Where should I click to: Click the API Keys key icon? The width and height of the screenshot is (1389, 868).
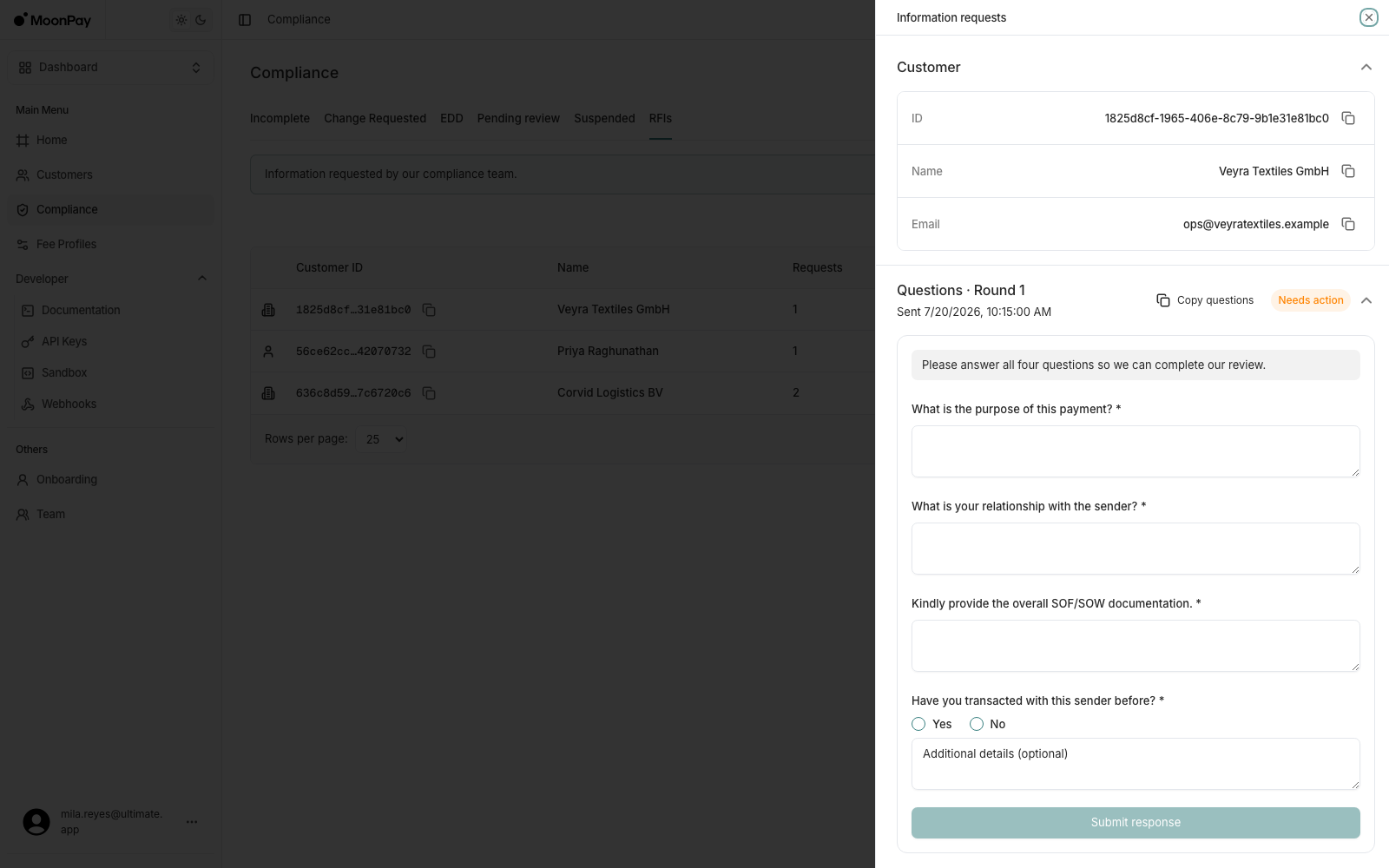(28, 341)
